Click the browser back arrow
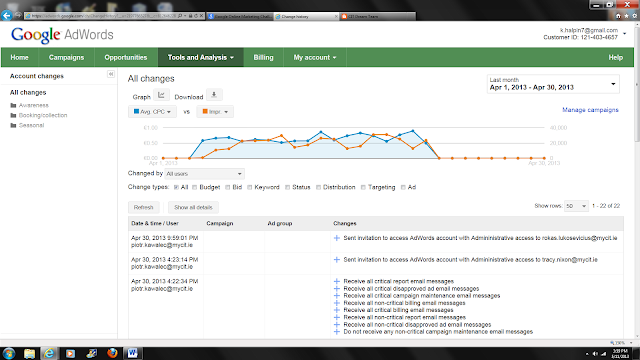The width and height of the screenshot is (640, 360). pyautogui.click(x=7, y=16)
